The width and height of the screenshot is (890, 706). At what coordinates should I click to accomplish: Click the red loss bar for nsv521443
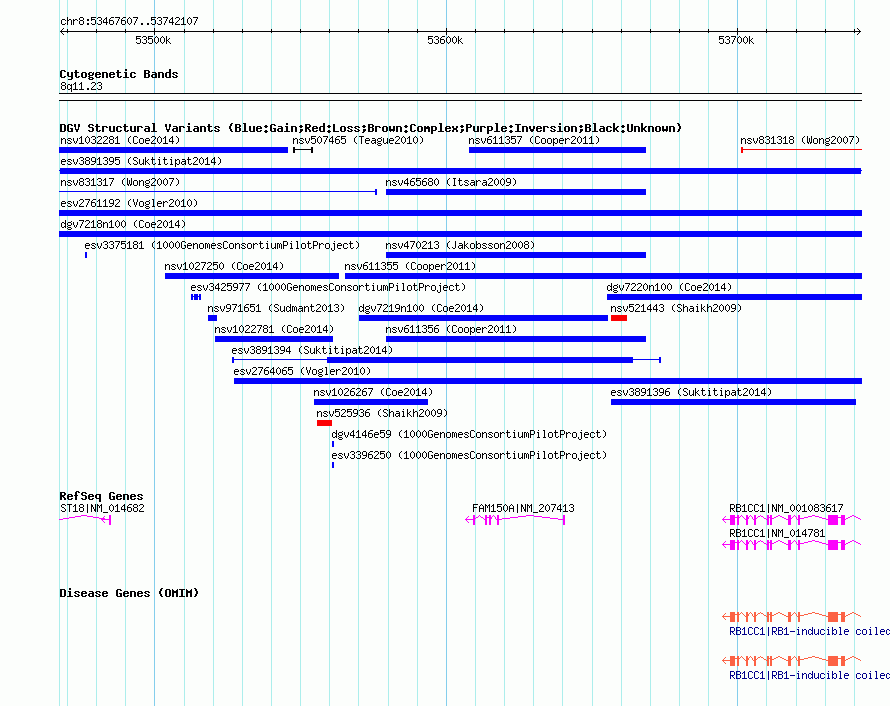coord(619,318)
